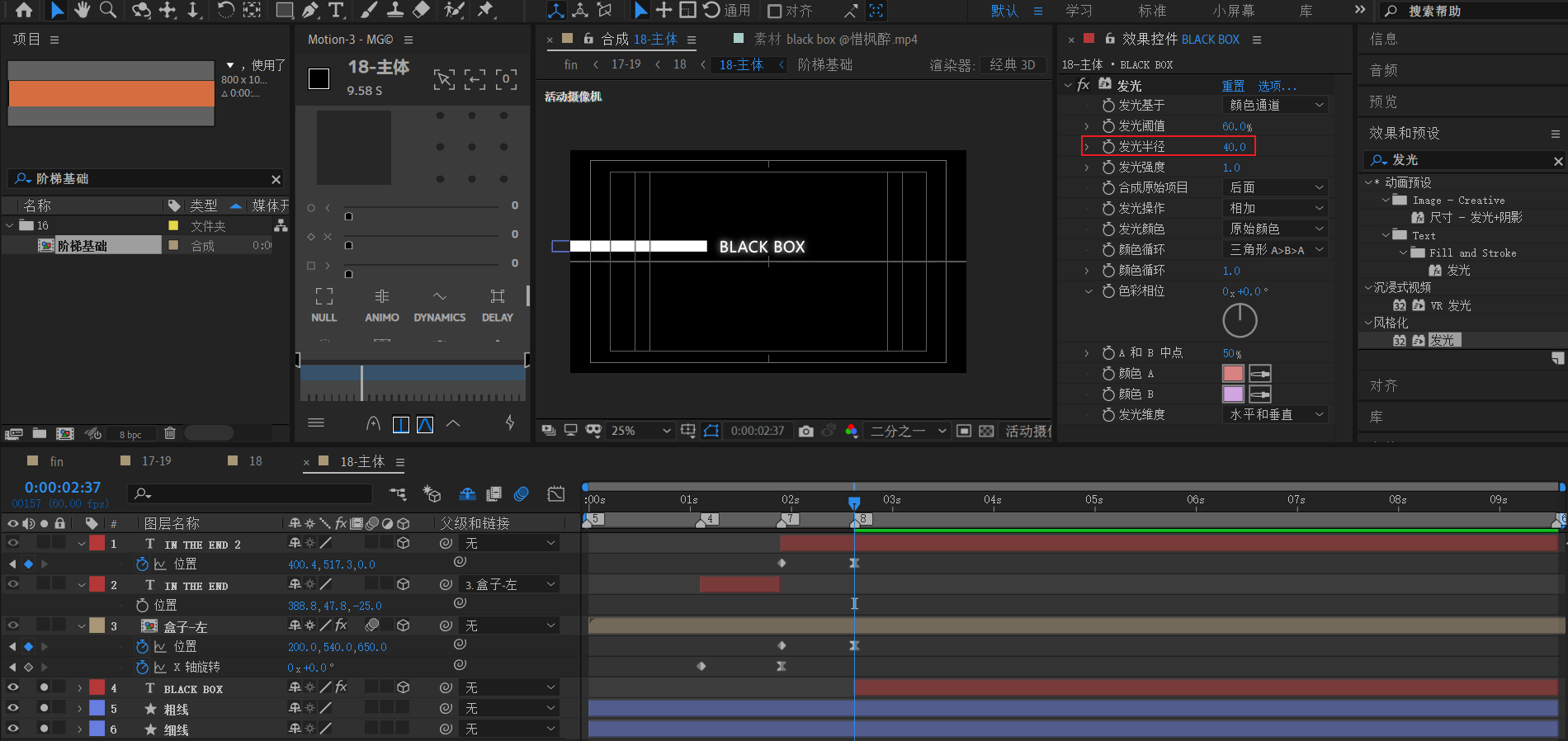Toggle solo on BLACK BOX layer
1568x741 pixels.
point(44,687)
